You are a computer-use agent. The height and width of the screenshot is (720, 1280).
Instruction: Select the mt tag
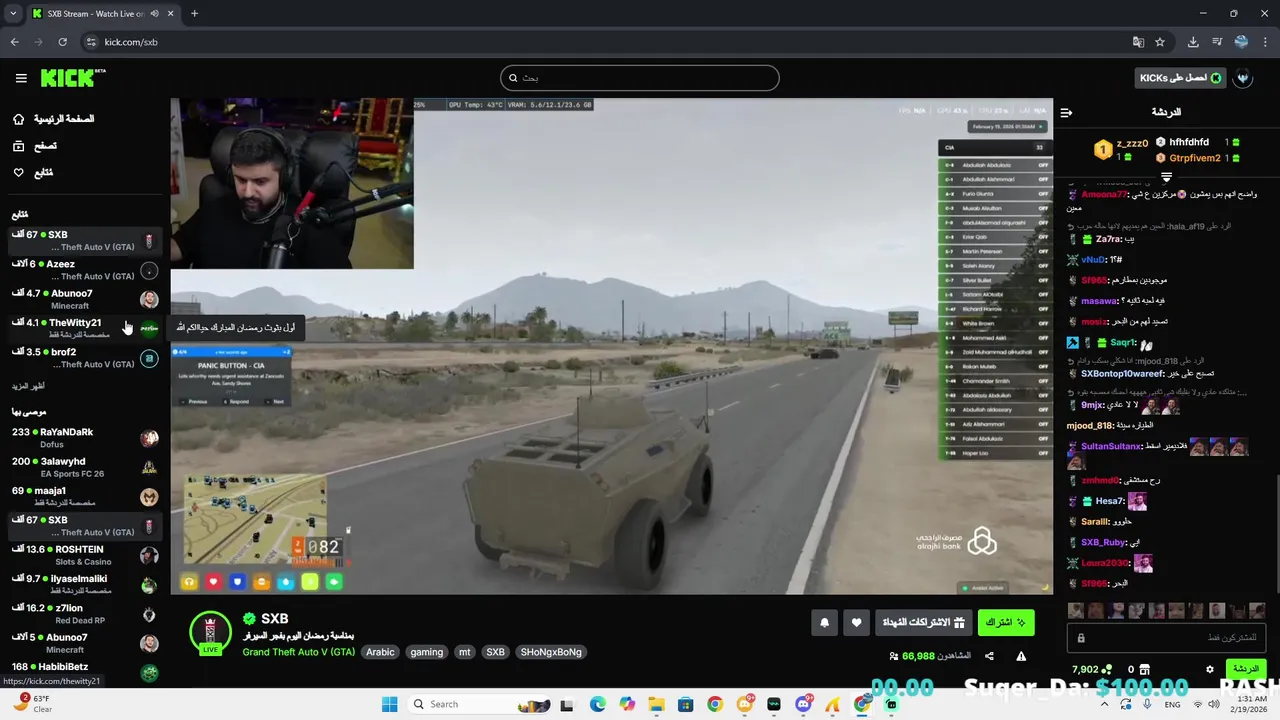(464, 652)
